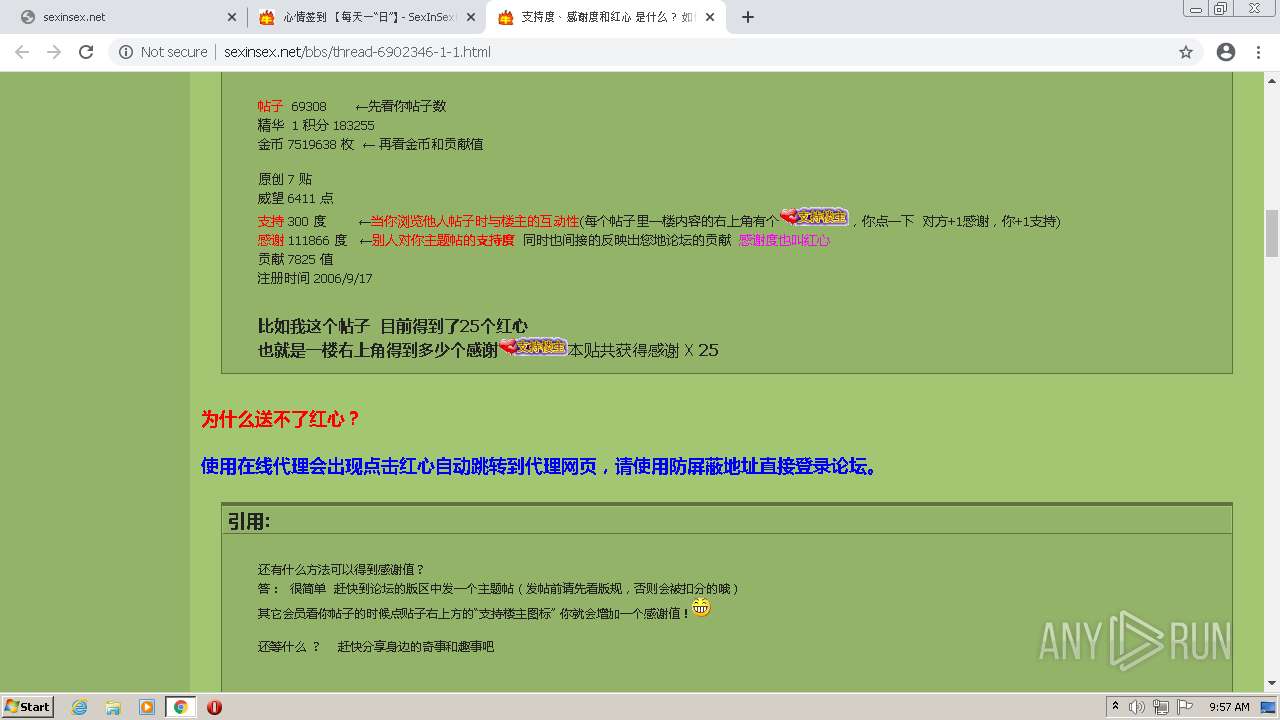This screenshot has height=720, width=1280.
Task: Open the Chrome profile menu
Action: tap(1226, 52)
